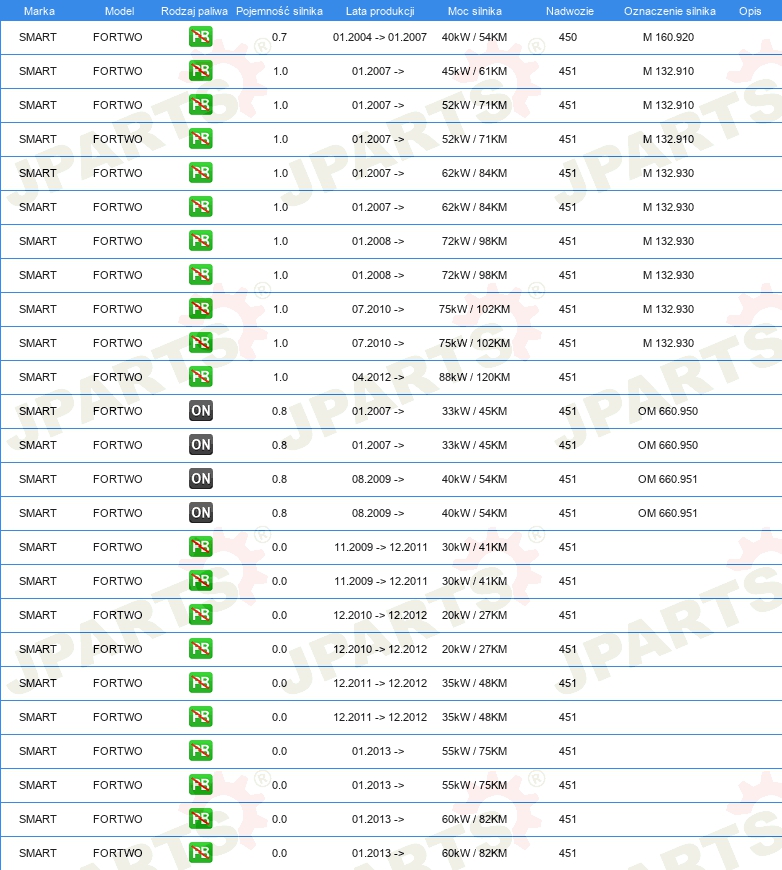Click the petrol icon in the lower 72kW / 98KM row
782x870 pixels.
pyautogui.click(x=200, y=275)
